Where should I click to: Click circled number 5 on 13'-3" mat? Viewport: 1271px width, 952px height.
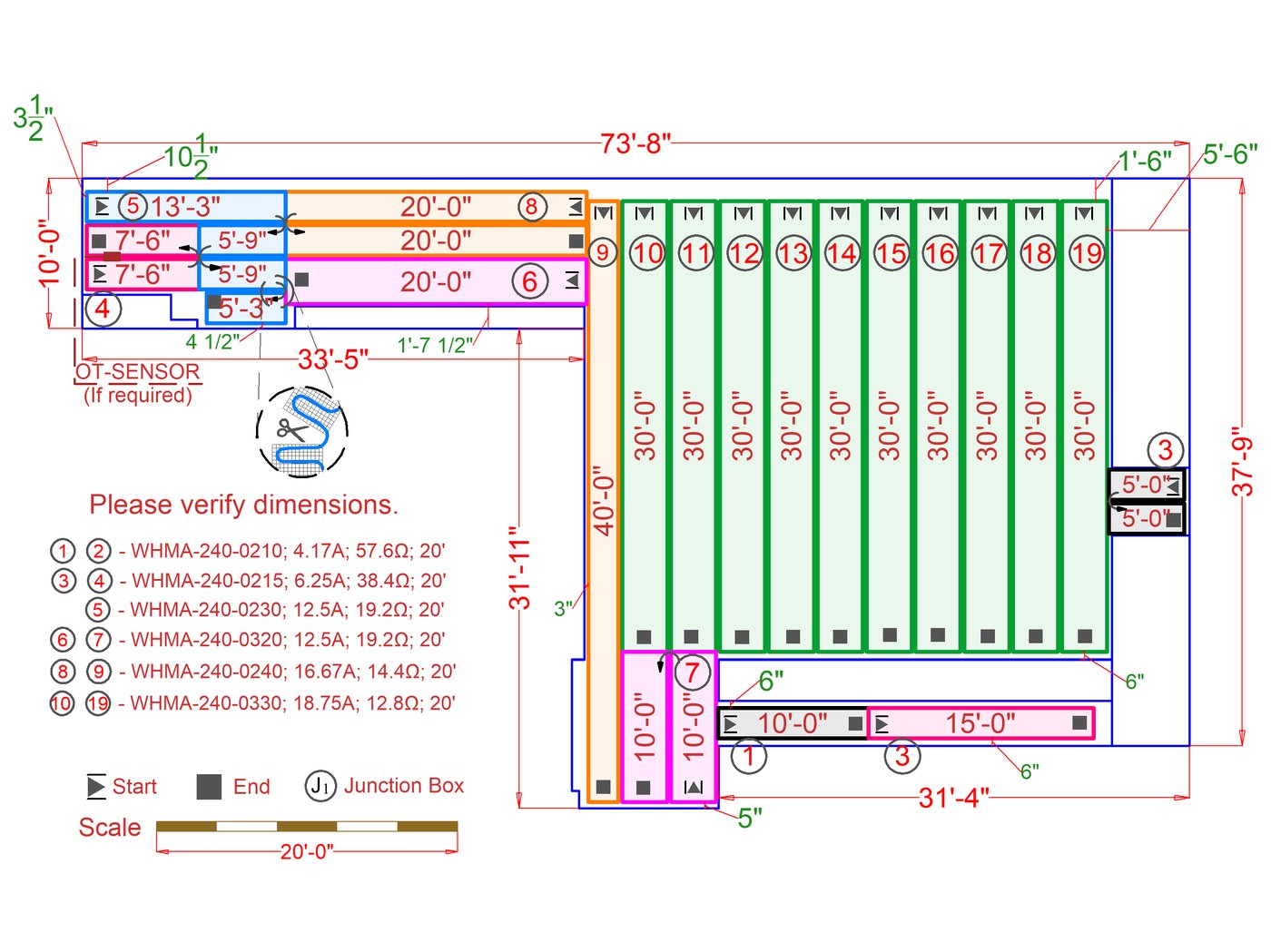[133, 206]
